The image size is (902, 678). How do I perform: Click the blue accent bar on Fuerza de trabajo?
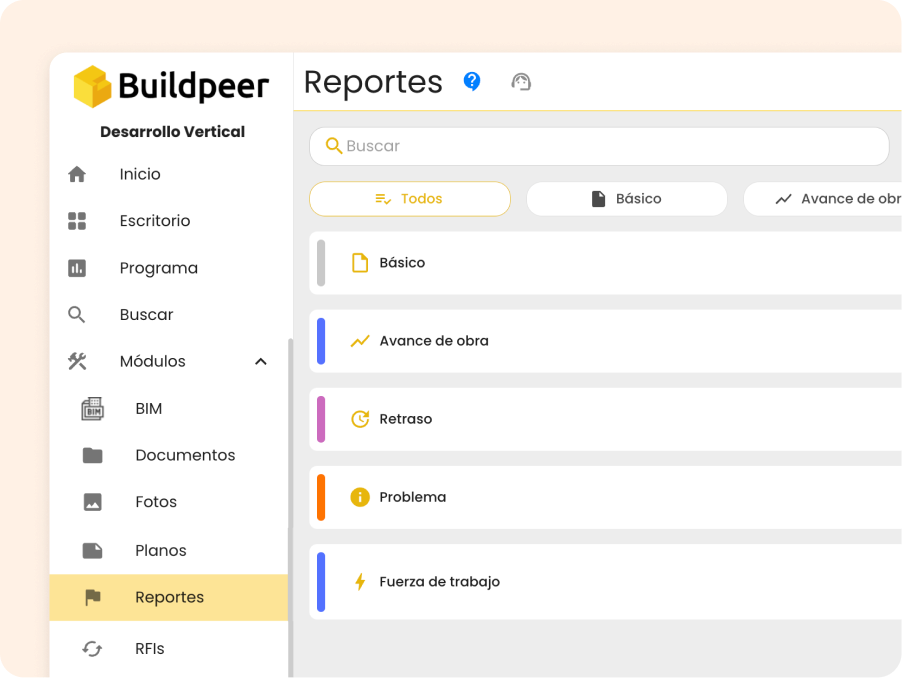(x=322, y=582)
